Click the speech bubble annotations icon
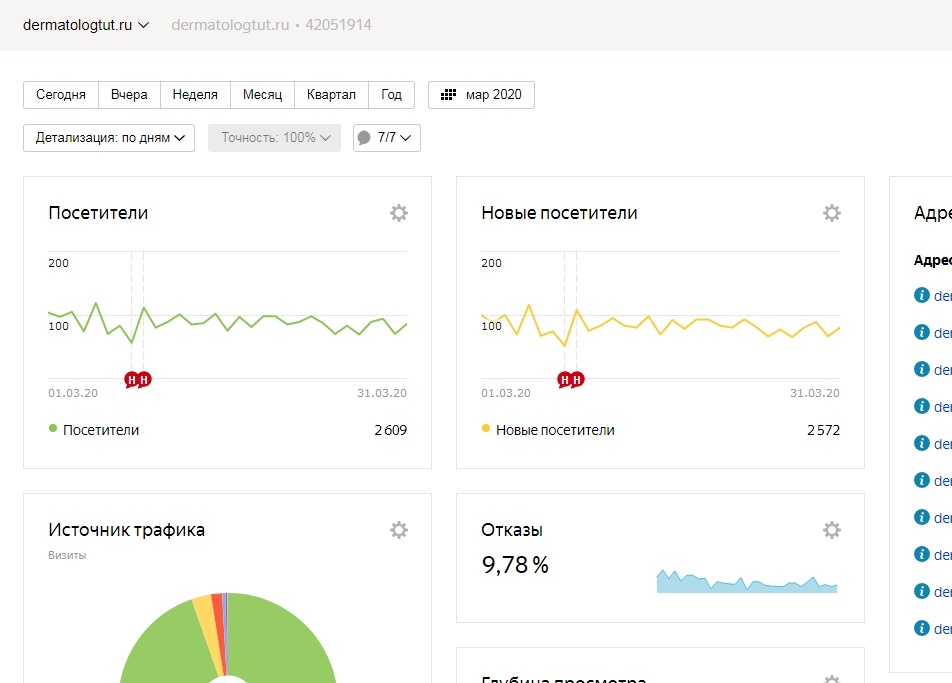The image size is (952, 683). tap(364, 138)
